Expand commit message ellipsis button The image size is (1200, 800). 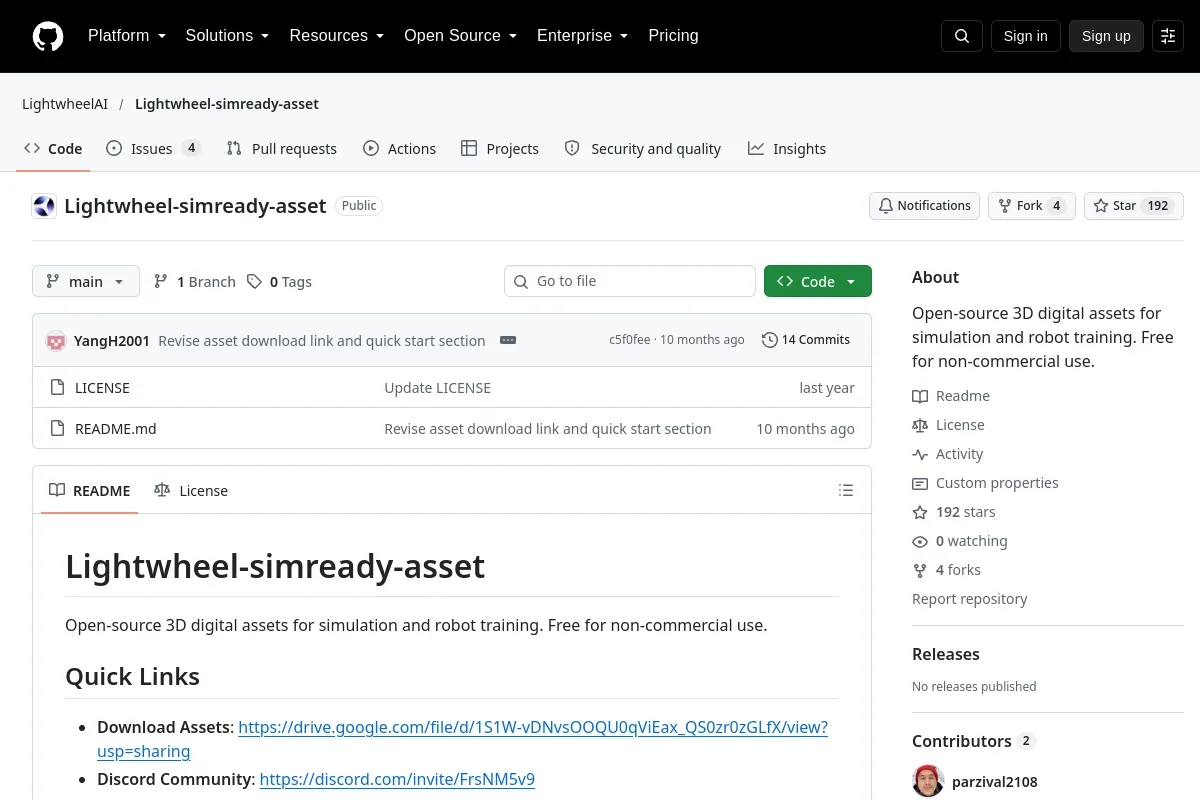[x=508, y=340]
